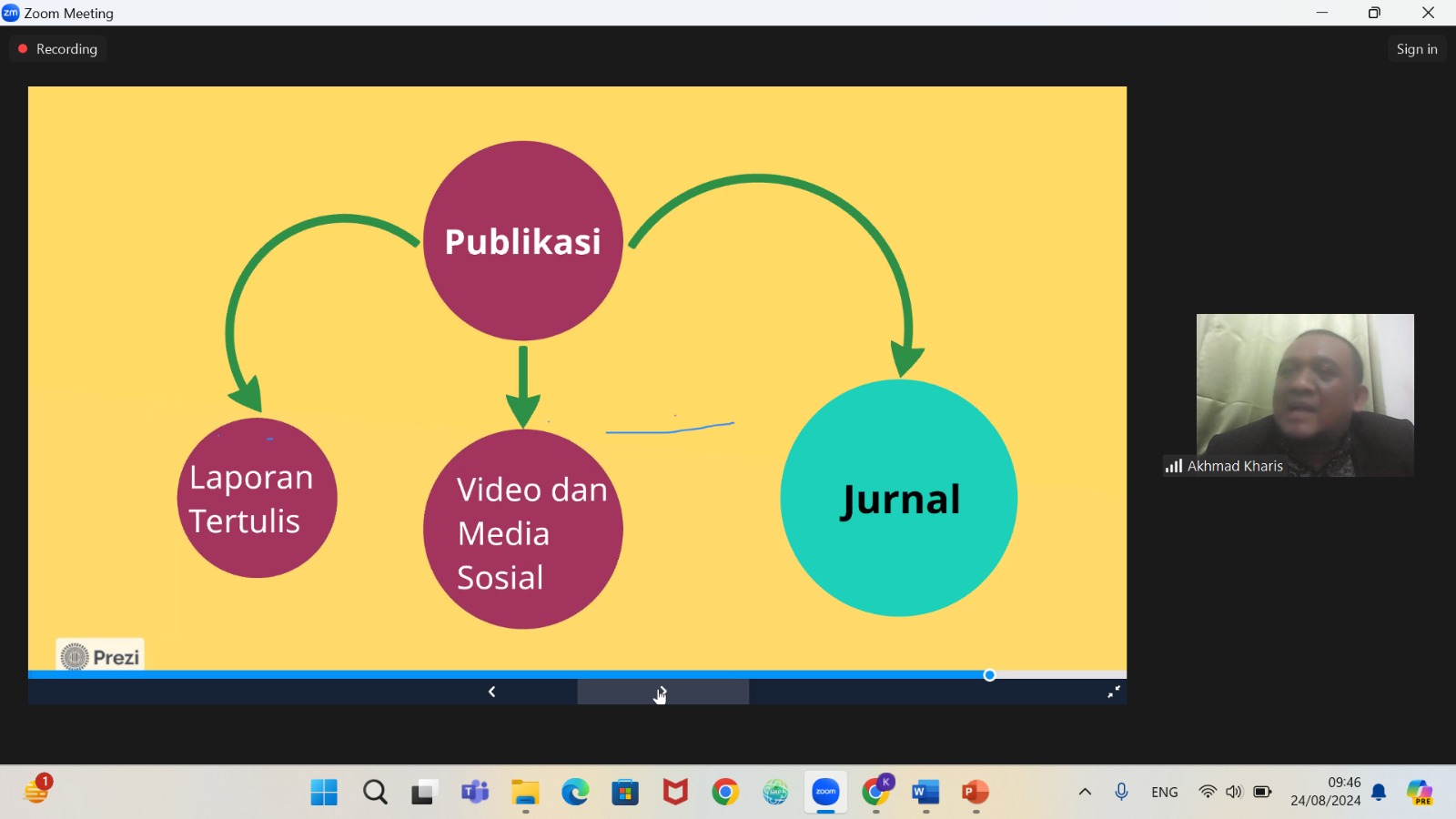Launch Microsoft Edge from taskbar

(x=575, y=793)
